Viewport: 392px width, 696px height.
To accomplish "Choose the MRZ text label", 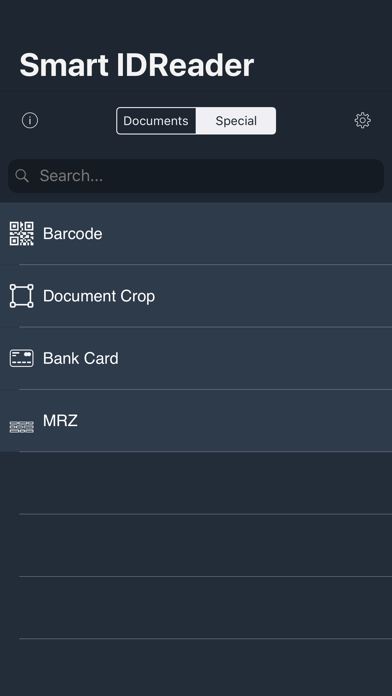I will coord(60,421).
